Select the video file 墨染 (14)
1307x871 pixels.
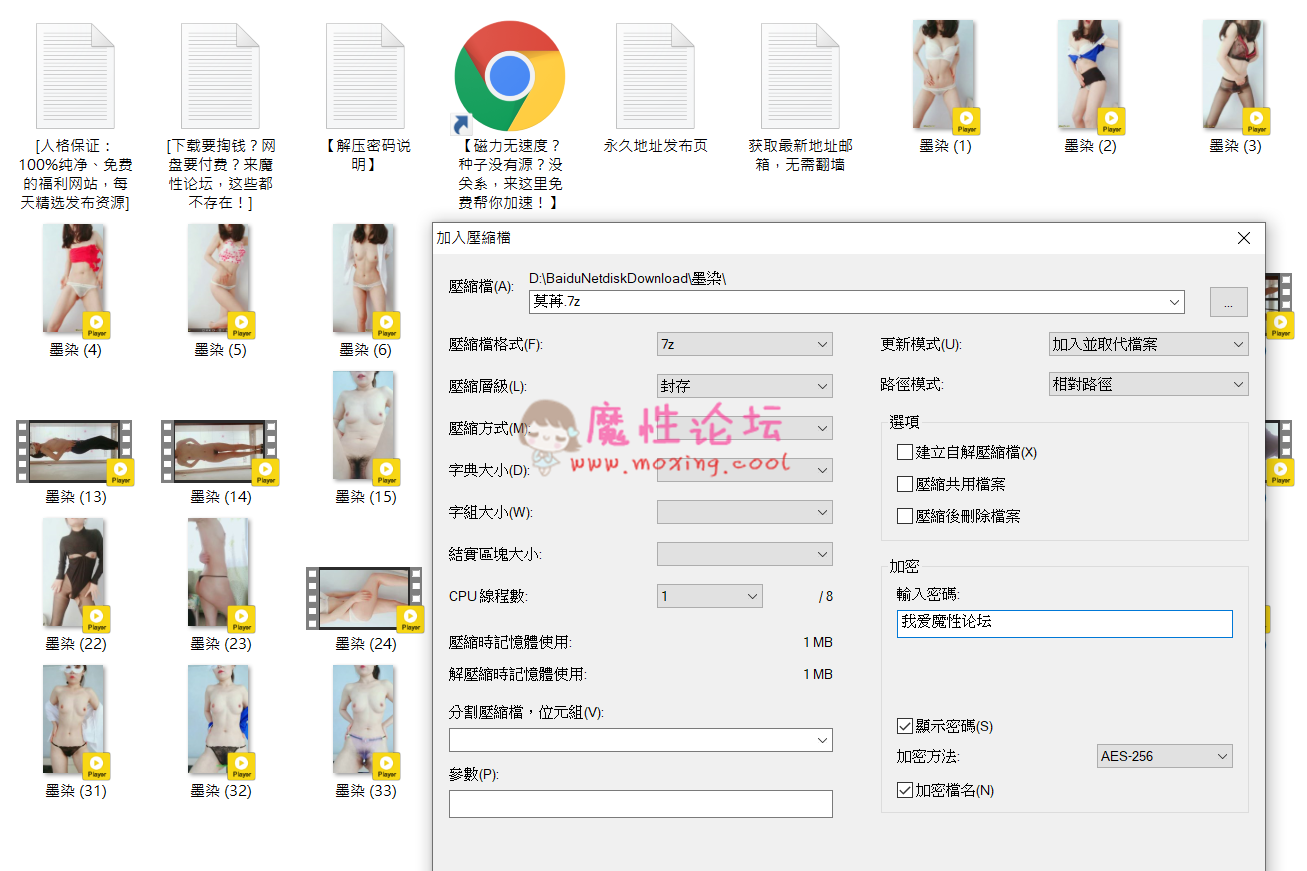point(221,453)
